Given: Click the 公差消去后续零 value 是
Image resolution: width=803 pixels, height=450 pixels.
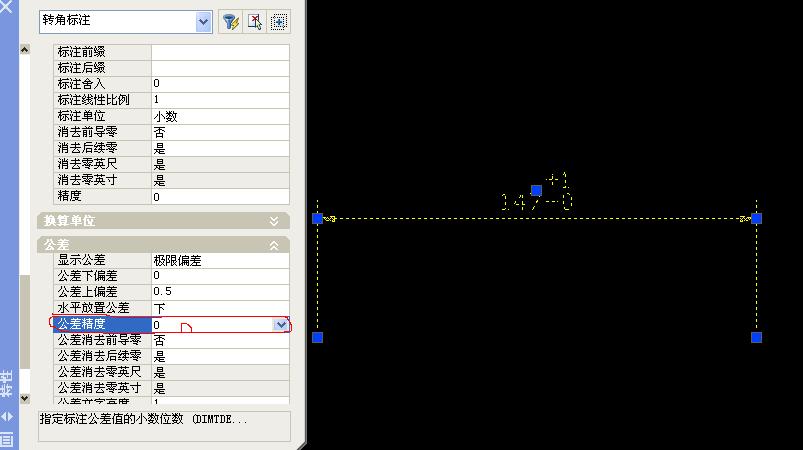Looking at the screenshot, I should coord(220,356).
